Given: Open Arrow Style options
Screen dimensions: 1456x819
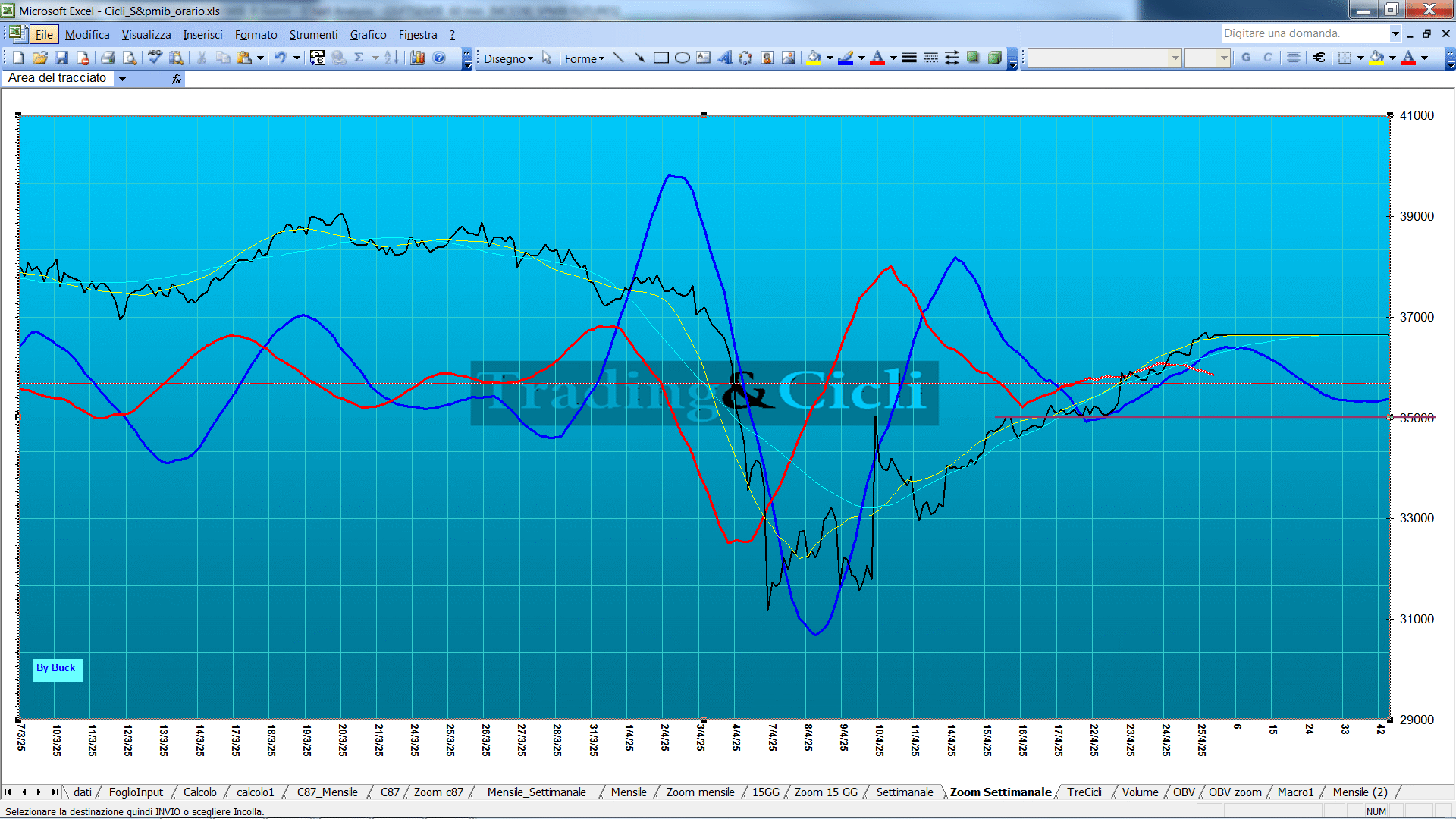Looking at the screenshot, I should point(952,58).
